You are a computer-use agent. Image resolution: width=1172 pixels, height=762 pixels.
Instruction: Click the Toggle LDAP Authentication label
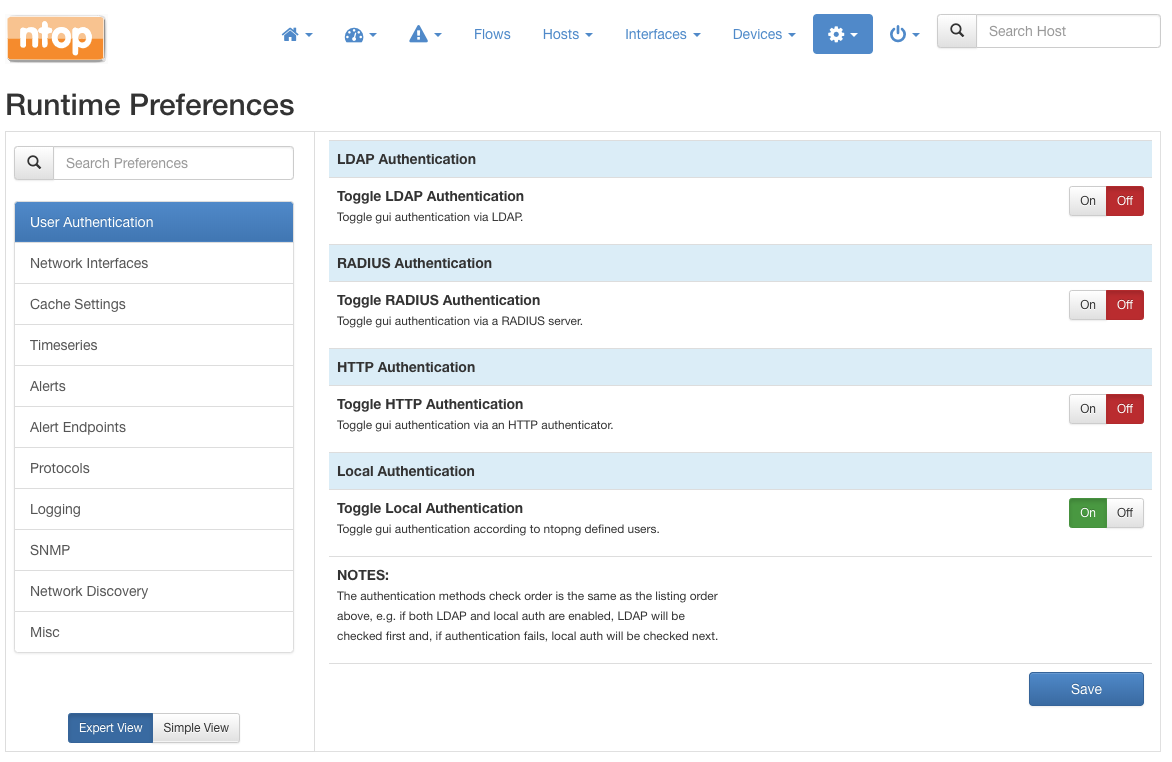(430, 196)
